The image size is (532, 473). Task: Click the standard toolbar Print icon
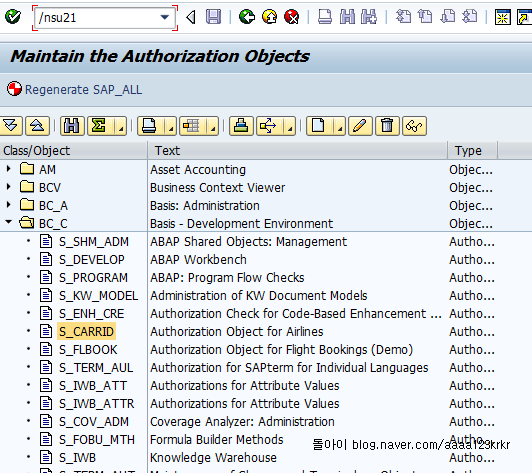[x=325, y=17]
